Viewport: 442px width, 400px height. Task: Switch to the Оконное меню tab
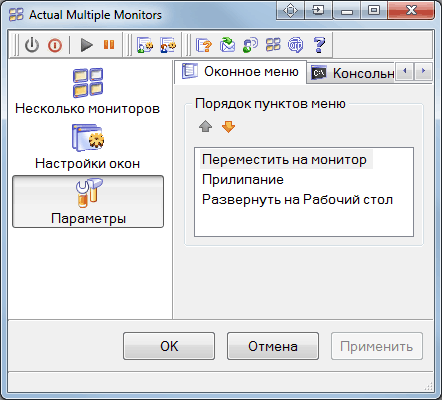point(240,72)
